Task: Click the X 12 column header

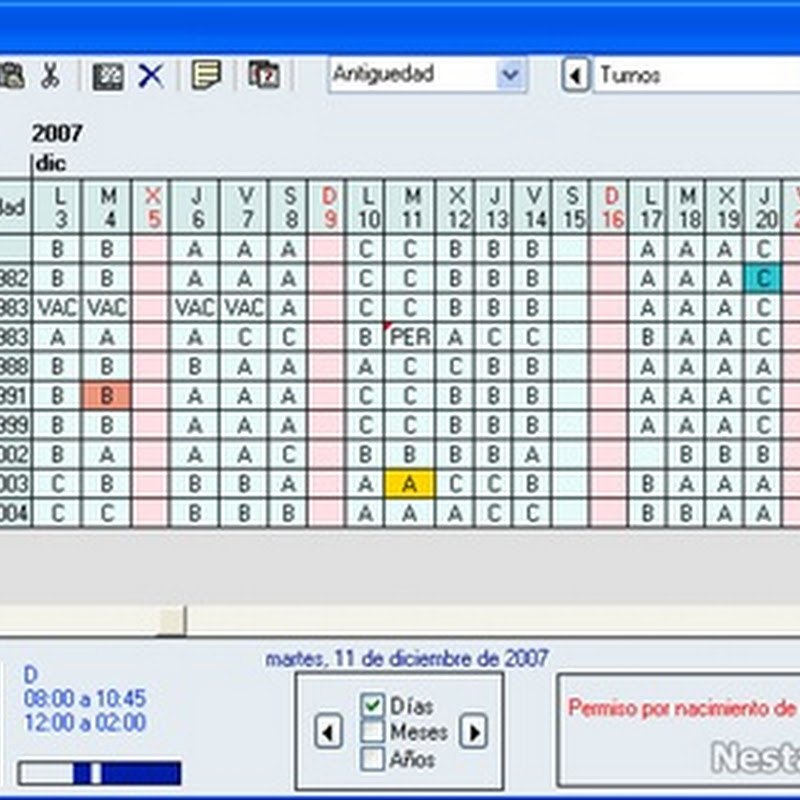Action: pyautogui.click(x=455, y=207)
